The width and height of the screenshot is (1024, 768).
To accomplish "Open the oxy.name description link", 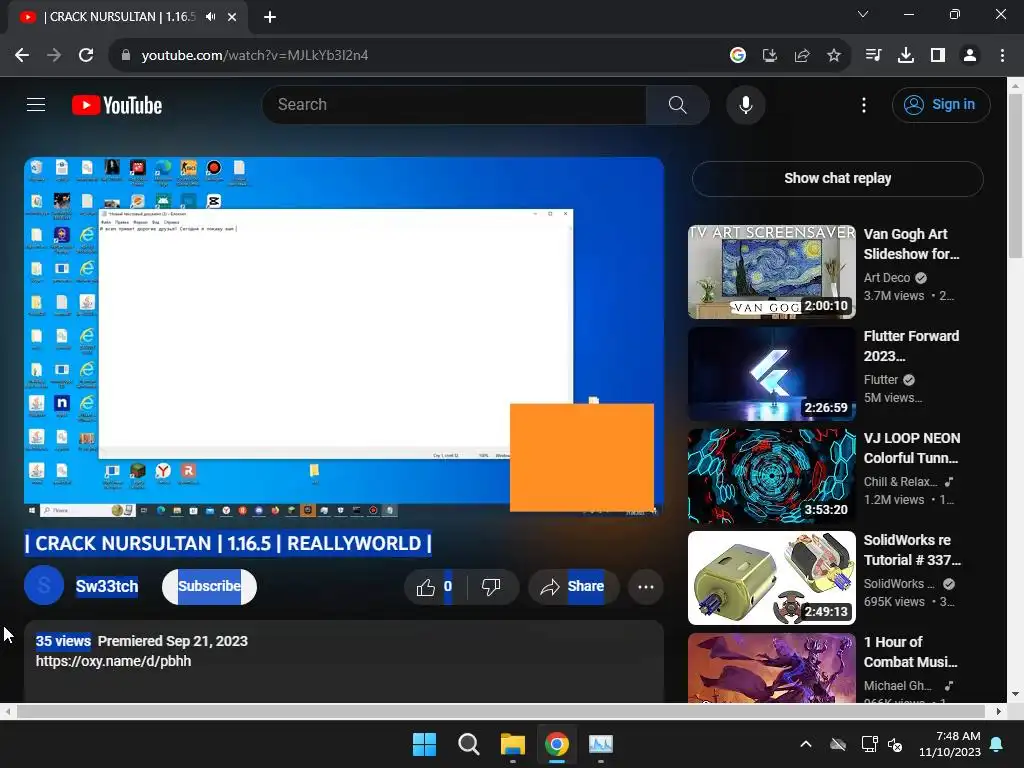I will [x=113, y=661].
